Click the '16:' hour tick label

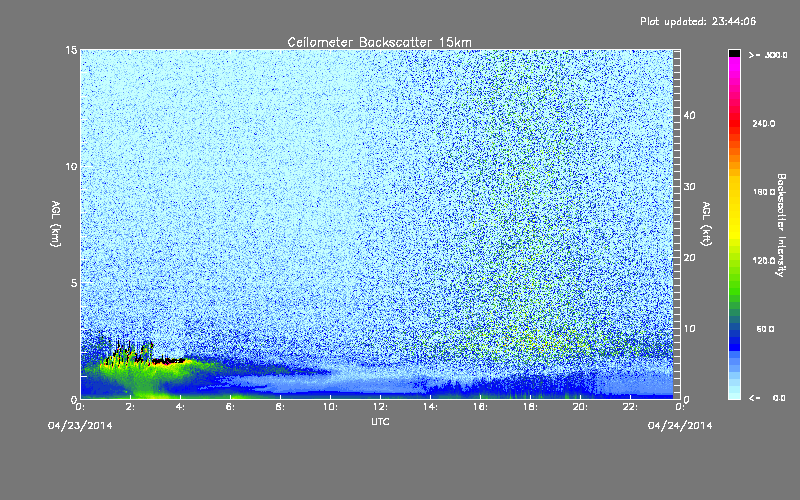click(481, 407)
